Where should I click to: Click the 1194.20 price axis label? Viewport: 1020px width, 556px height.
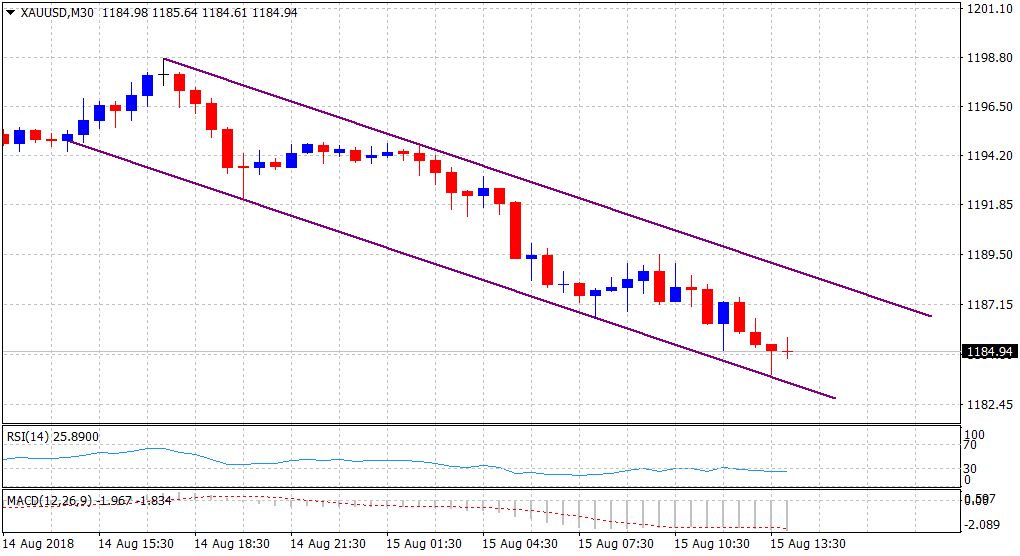pyautogui.click(x=986, y=156)
